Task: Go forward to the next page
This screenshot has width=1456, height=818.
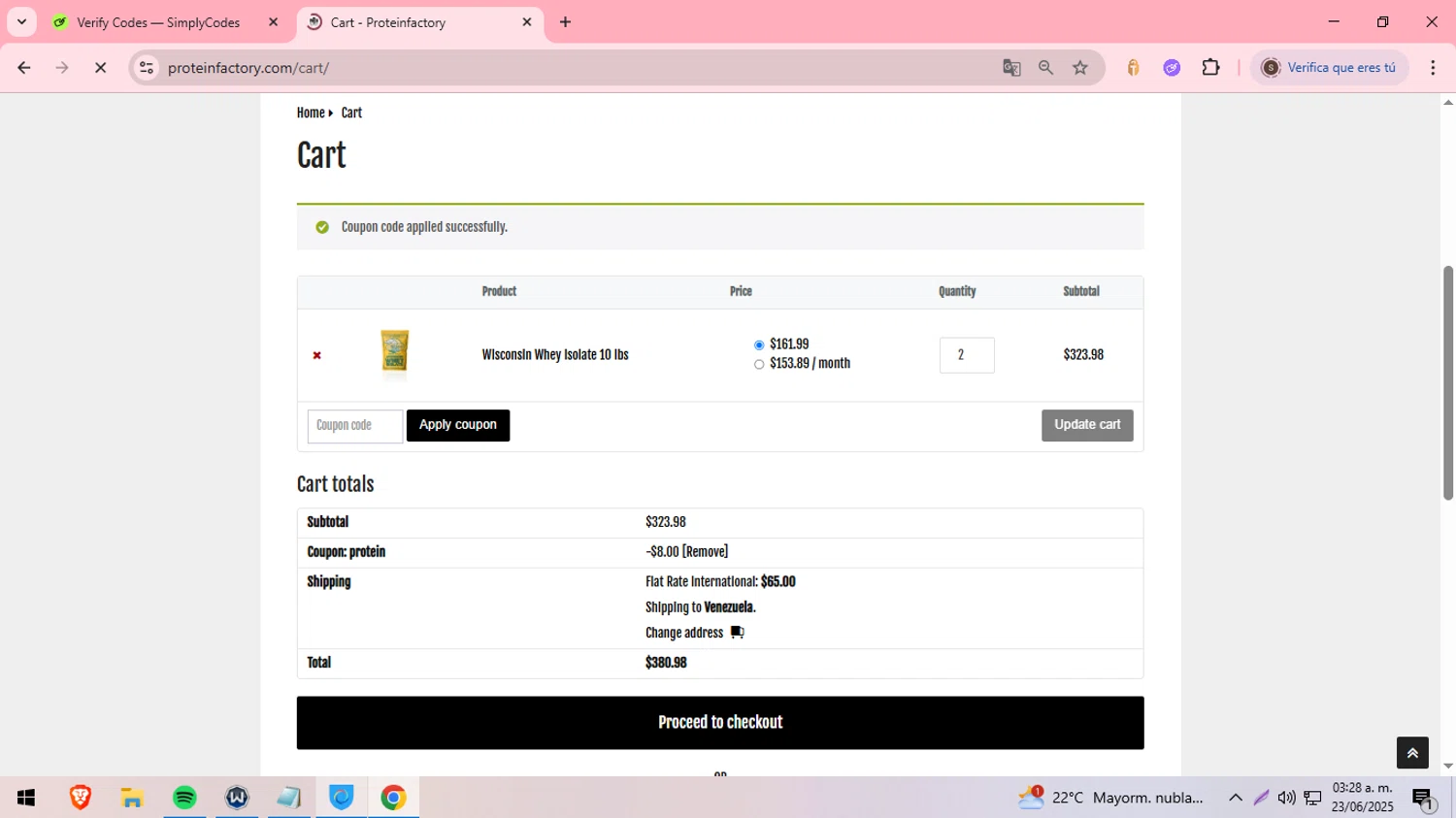Action: click(x=62, y=68)
